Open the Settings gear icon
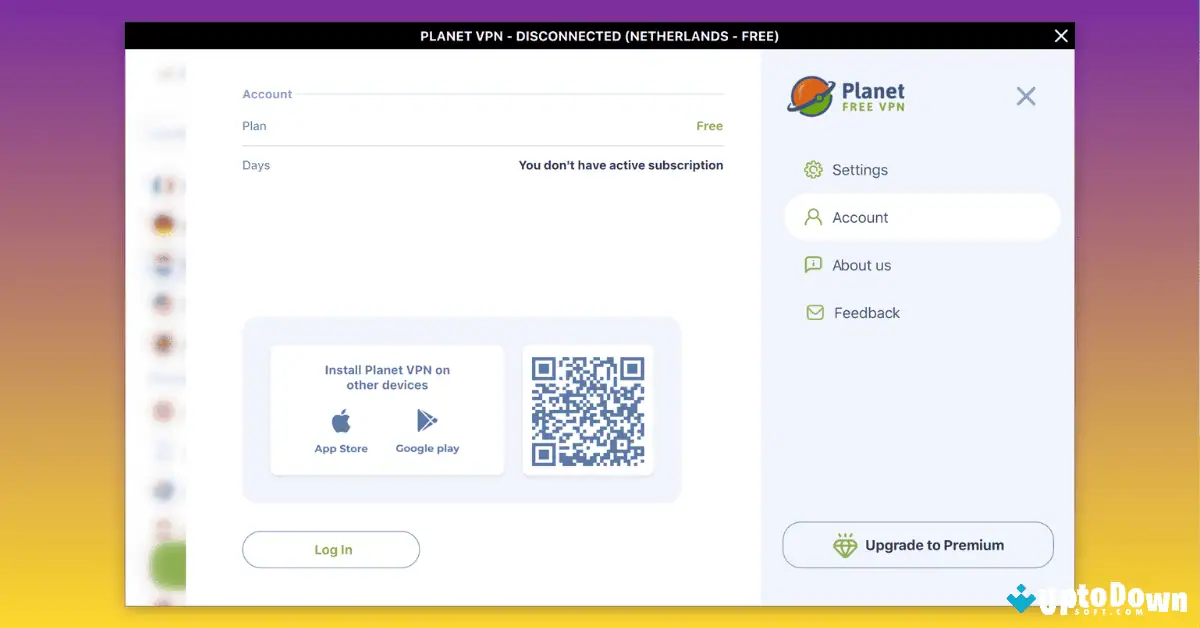1200x628 pixels. (x=813, y=169)
